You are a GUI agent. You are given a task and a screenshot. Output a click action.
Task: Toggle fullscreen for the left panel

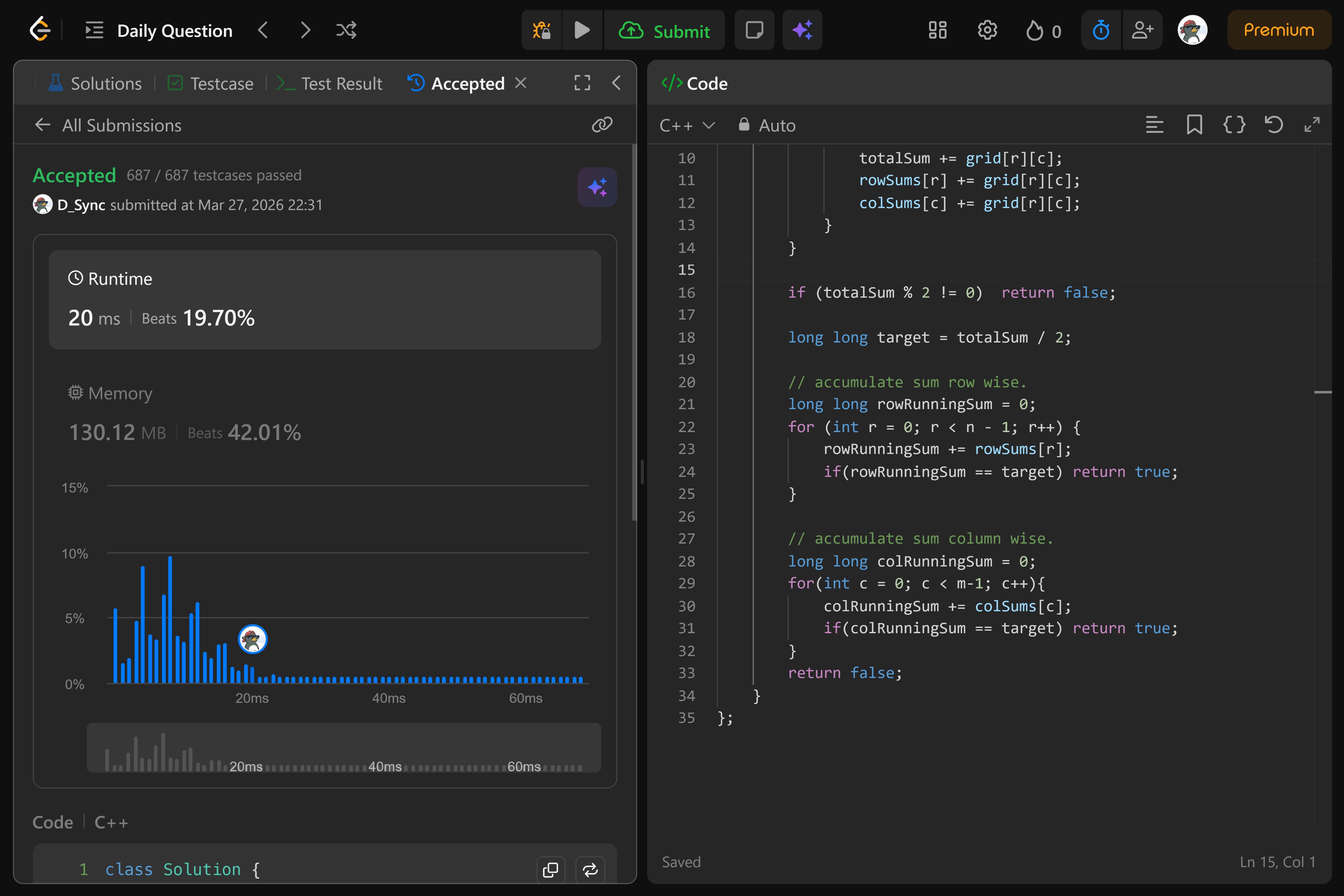click(582, 83)
